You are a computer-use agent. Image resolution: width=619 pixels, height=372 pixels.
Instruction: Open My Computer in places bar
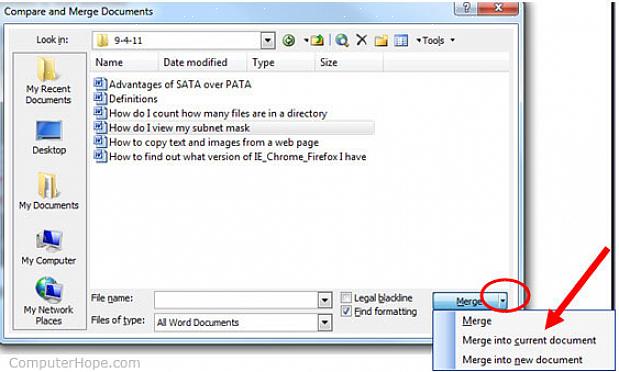point(49,247)
